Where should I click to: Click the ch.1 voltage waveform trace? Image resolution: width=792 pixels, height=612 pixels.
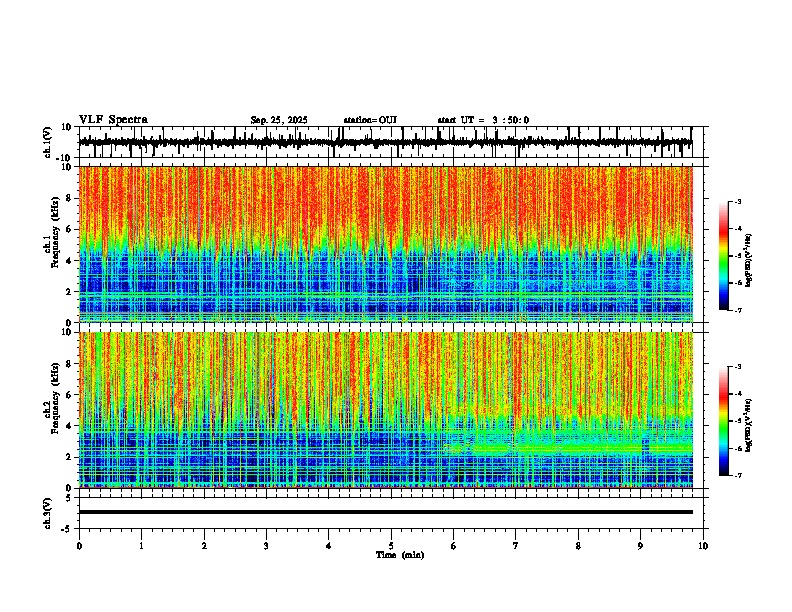[x=385, y=142]
